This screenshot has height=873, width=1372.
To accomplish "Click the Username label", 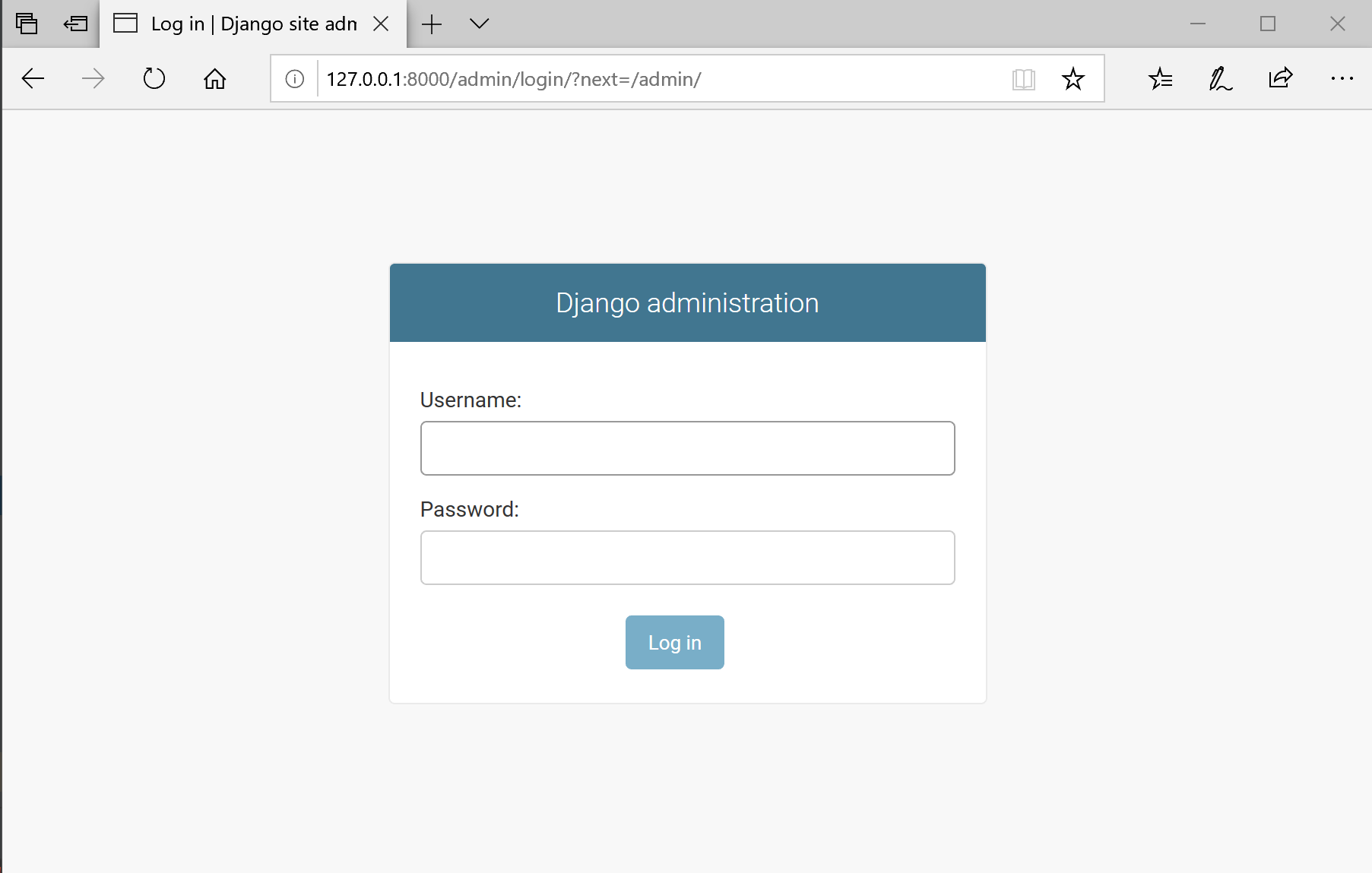I will (471, 400).
